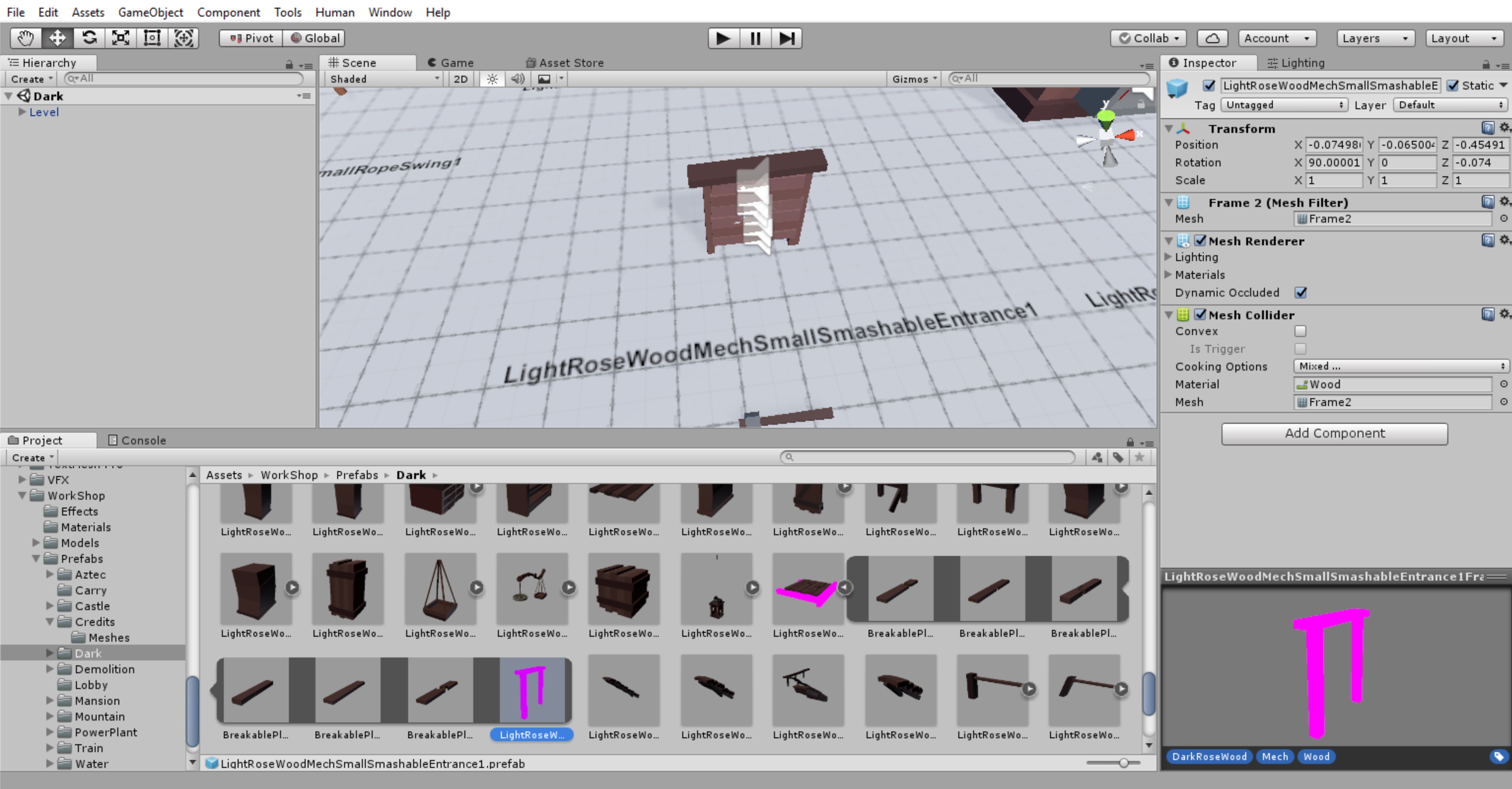Screen dimensions: 1512x789
Task: Toggle scene audio speaker icon
Action: [517, 79]
